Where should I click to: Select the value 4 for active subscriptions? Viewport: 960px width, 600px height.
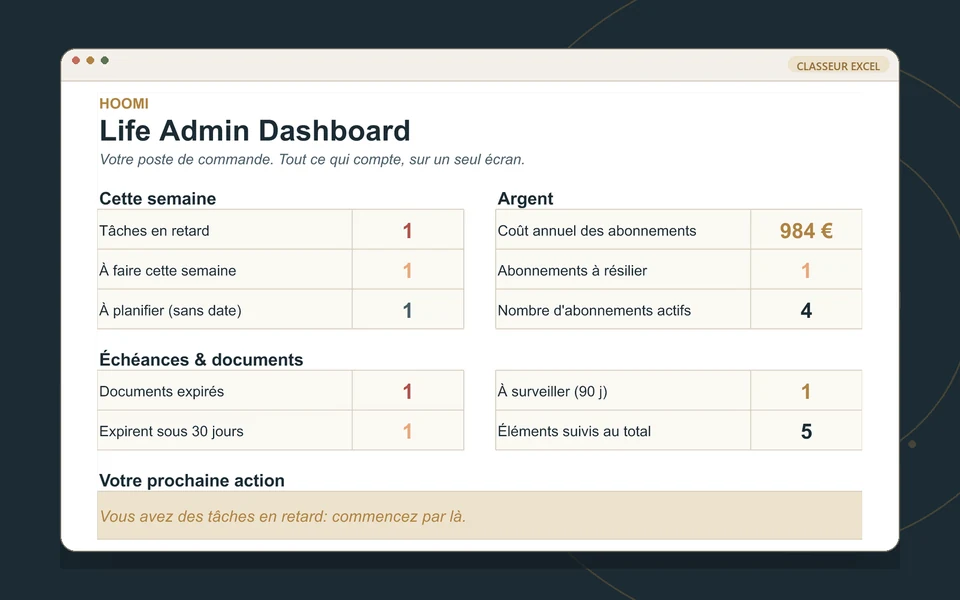click(806, 309)
